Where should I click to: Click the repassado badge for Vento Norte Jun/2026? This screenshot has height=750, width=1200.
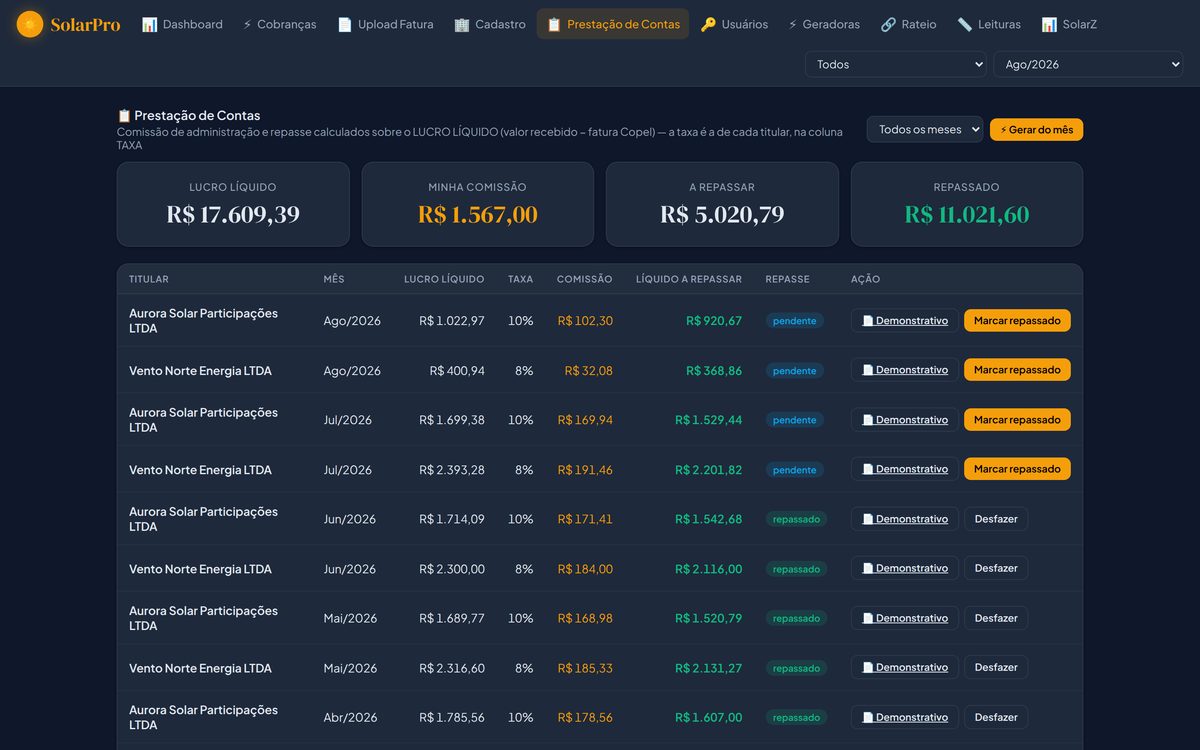tap(796, 569)
